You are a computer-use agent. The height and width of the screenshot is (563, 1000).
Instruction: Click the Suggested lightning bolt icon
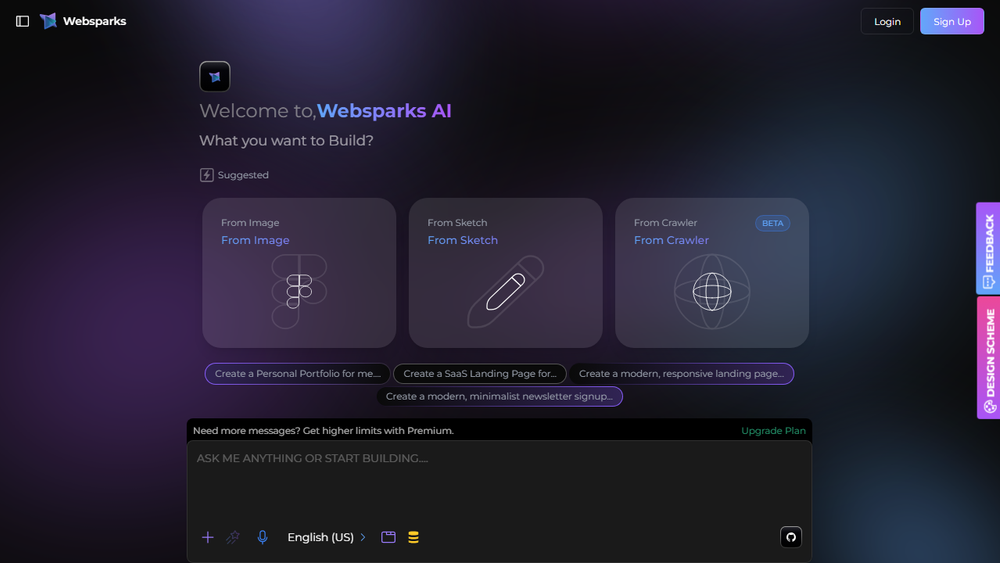pyautogui.click(x=207, y=175)
